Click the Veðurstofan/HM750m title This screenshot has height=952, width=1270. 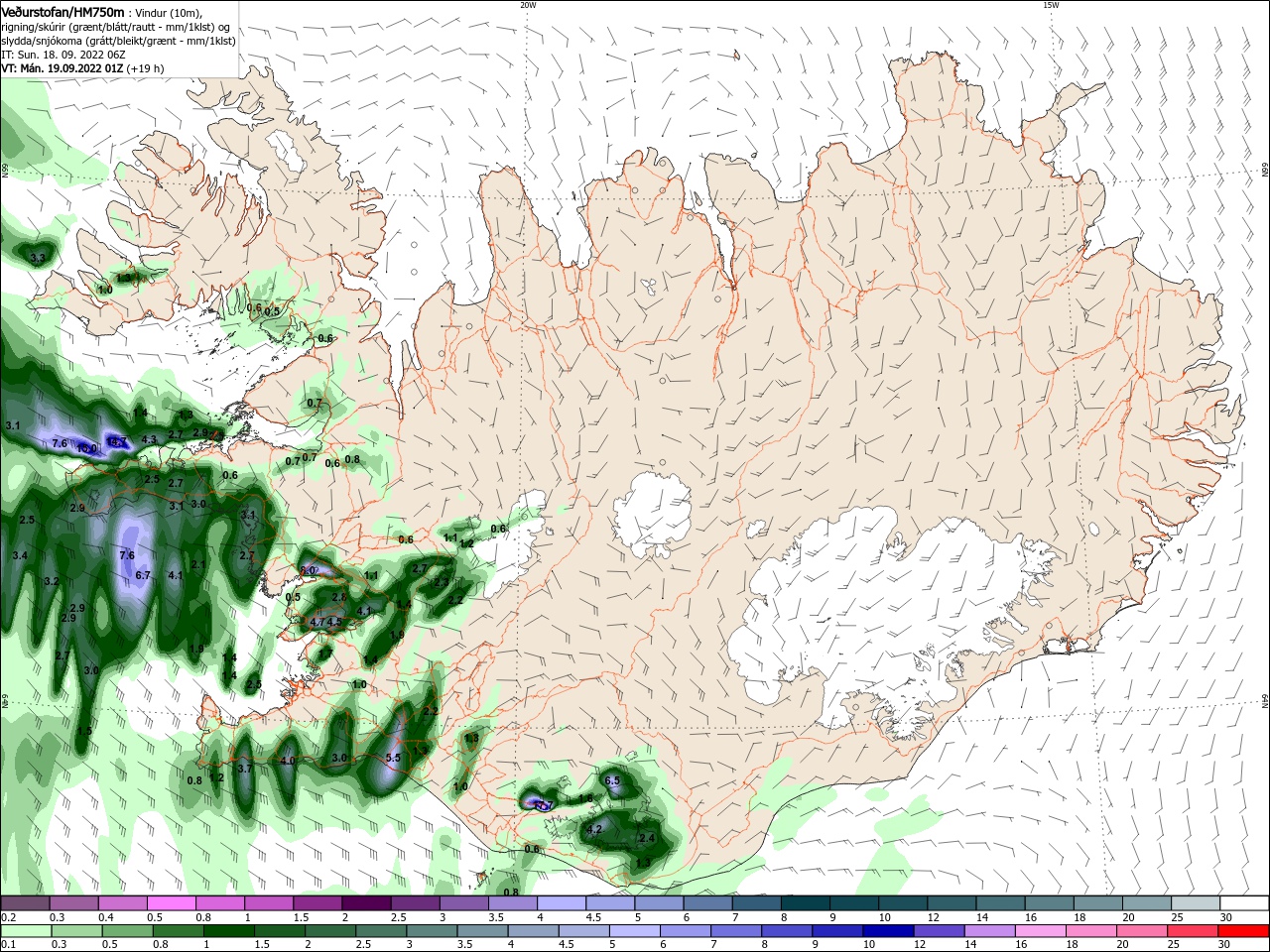63,11
